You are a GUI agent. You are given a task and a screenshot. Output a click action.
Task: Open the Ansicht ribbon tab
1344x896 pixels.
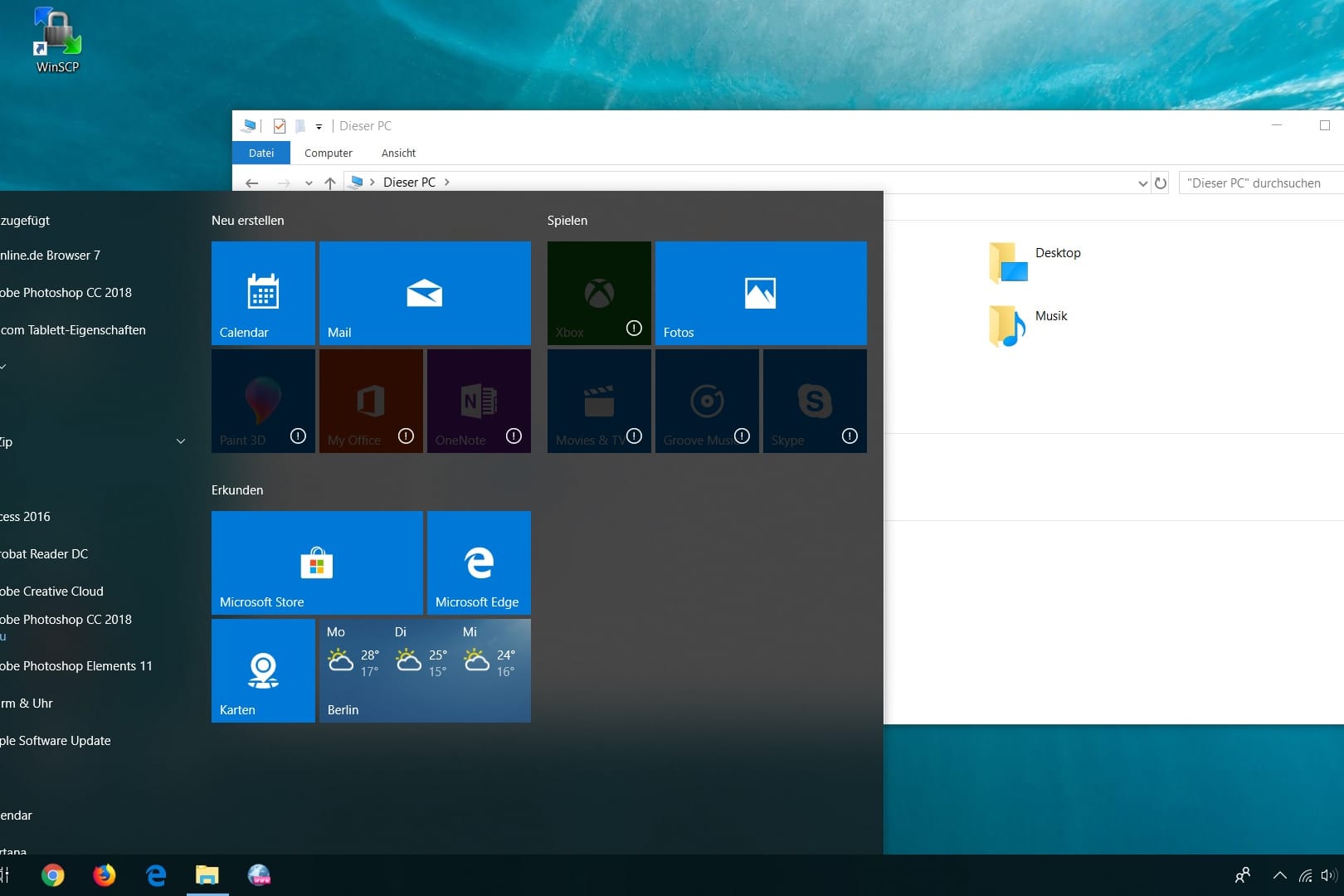pyautogui.click(x=399, y=153)
